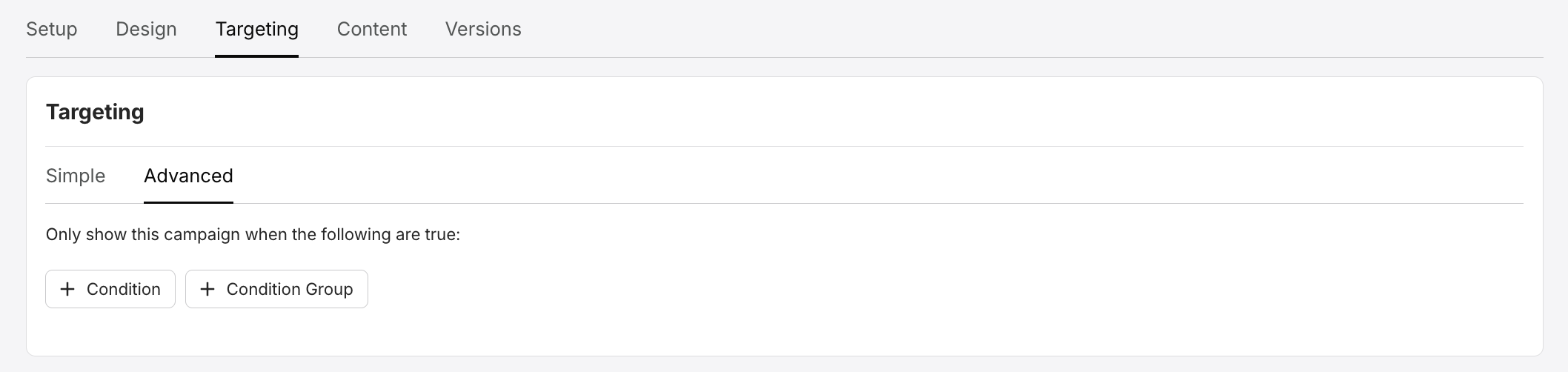Add a new Condition
Viewport: 1568px width, 372px height.
[110, 289]
